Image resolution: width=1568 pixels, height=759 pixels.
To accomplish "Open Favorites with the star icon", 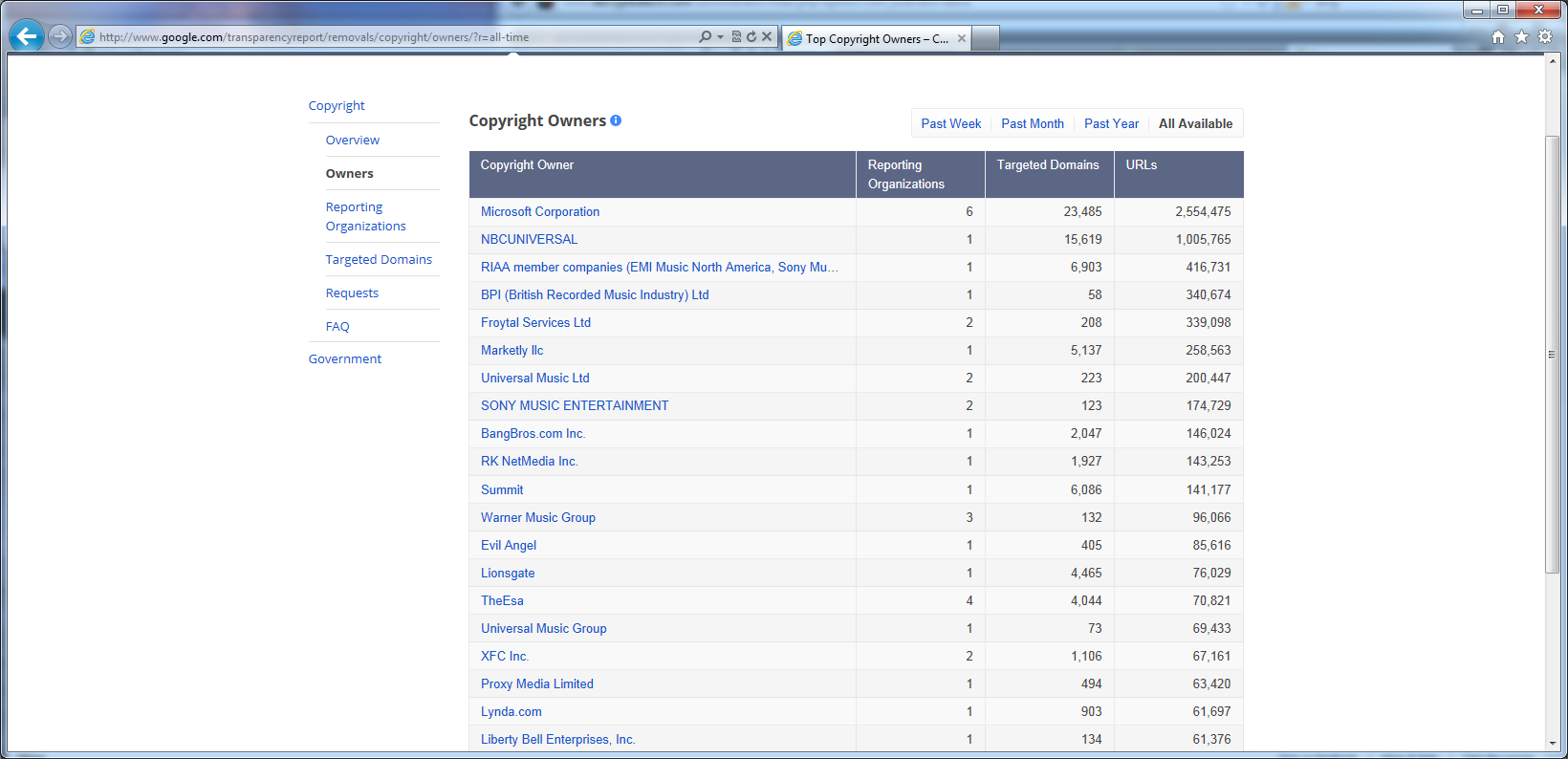I will (1522, 37).
